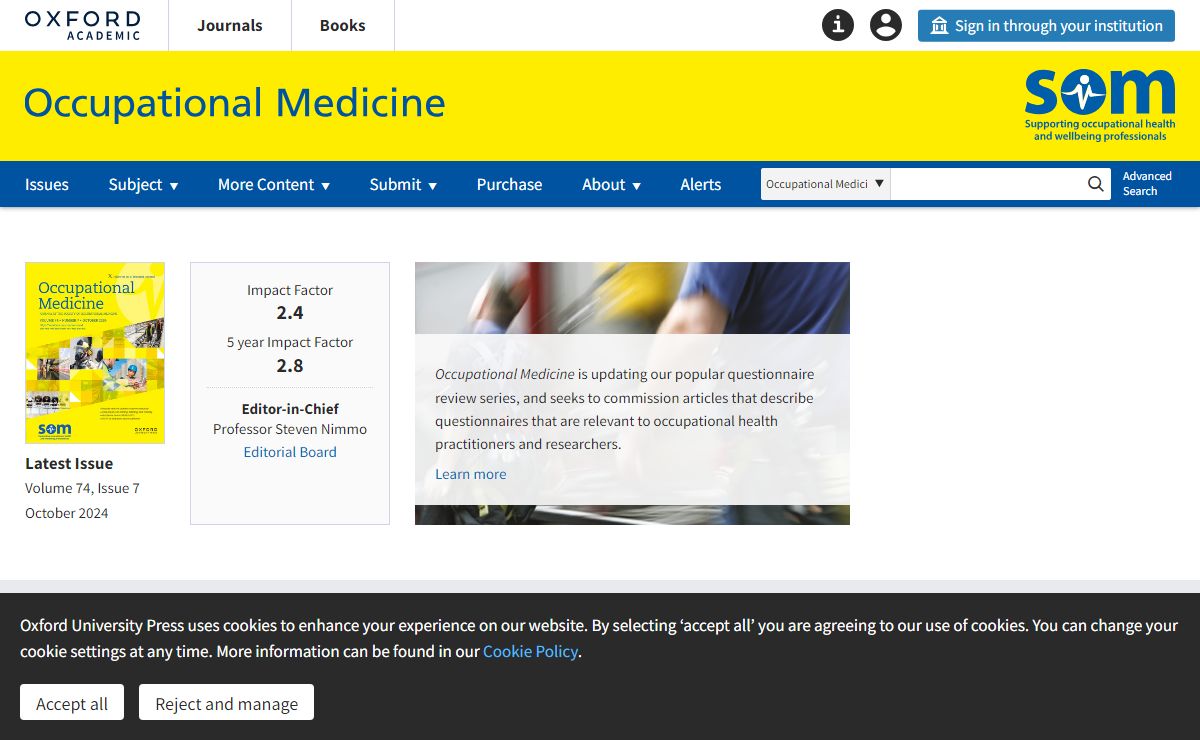Open the Editorial Board link

290,452
